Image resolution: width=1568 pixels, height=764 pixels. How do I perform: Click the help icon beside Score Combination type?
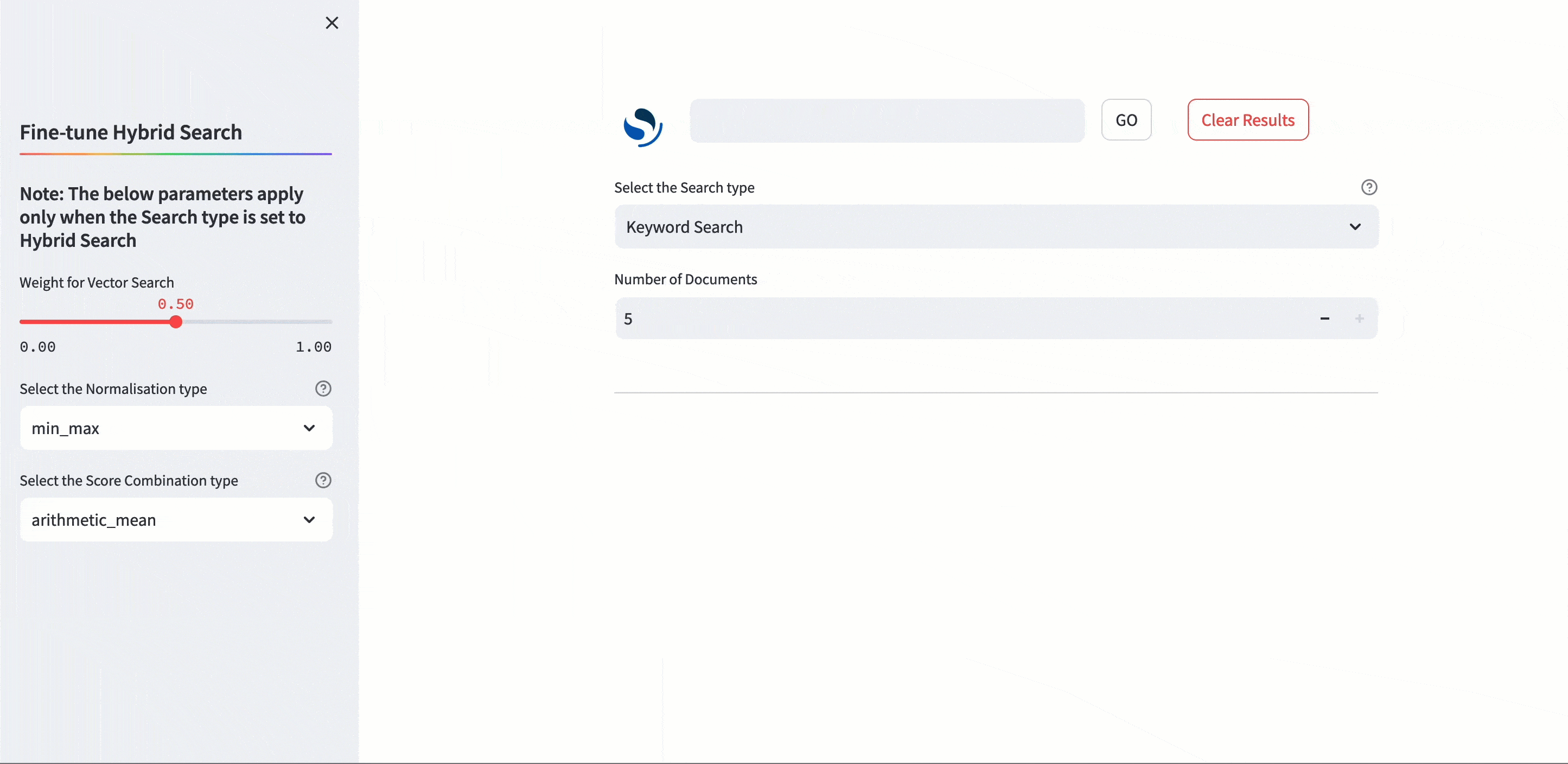323,480
